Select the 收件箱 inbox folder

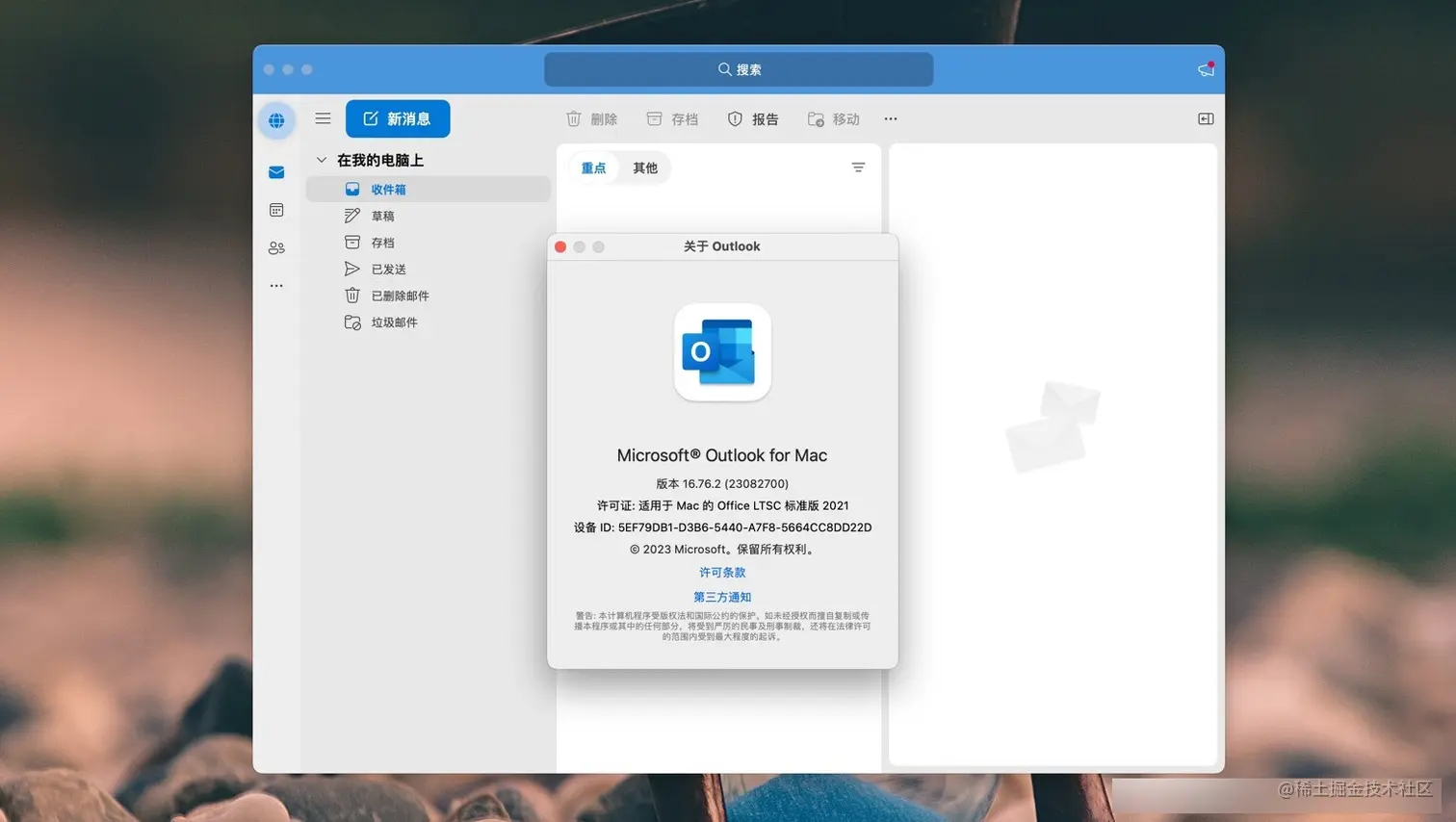point(429,190)
